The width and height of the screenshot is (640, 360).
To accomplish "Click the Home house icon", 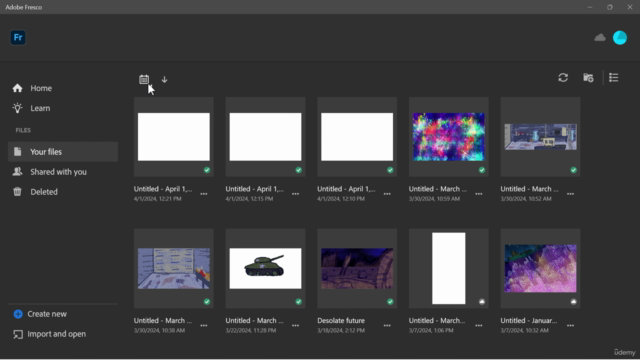I will coord(18,88).
